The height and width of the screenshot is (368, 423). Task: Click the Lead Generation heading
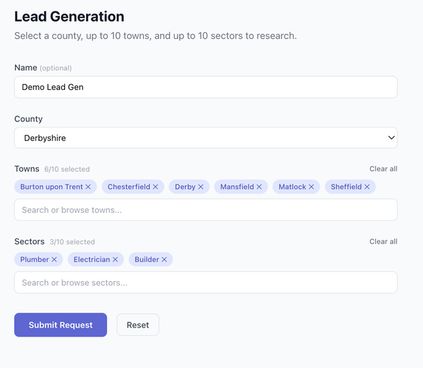click(69, 17)
